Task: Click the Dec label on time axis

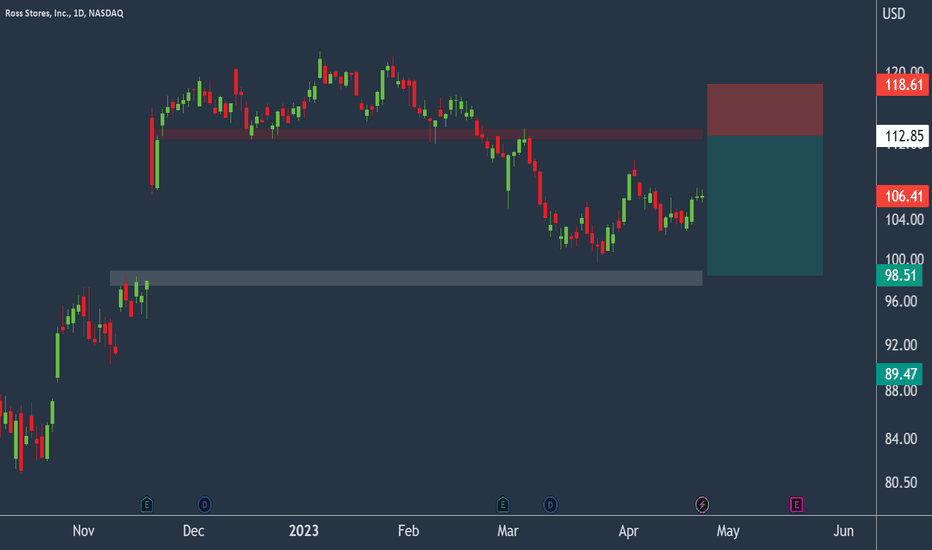Action: 193,530
